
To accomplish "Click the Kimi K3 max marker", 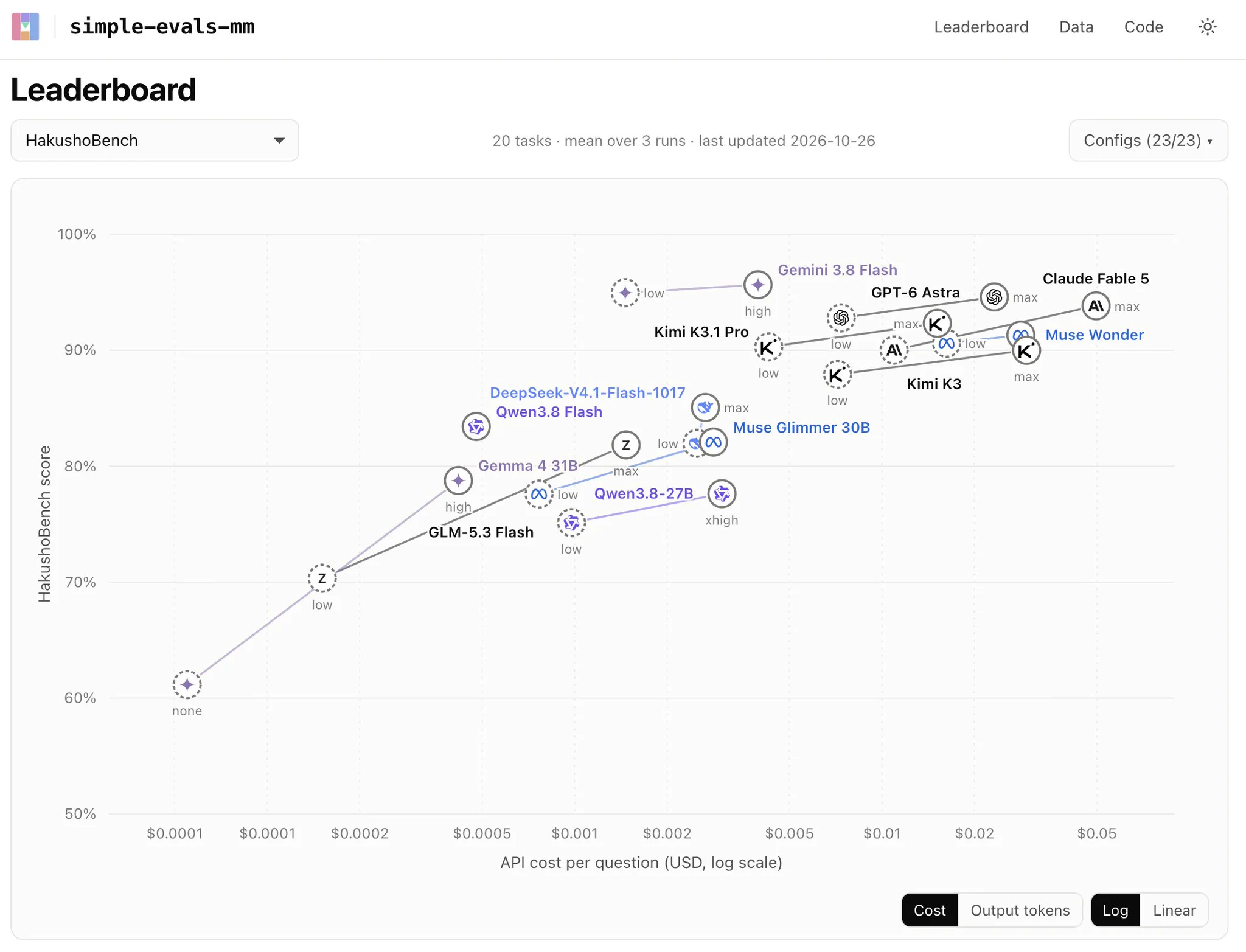I will [1026, 351].
